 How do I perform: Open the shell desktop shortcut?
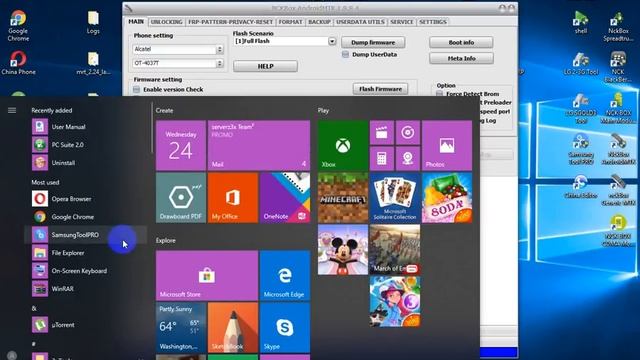(x=580, y=23)
